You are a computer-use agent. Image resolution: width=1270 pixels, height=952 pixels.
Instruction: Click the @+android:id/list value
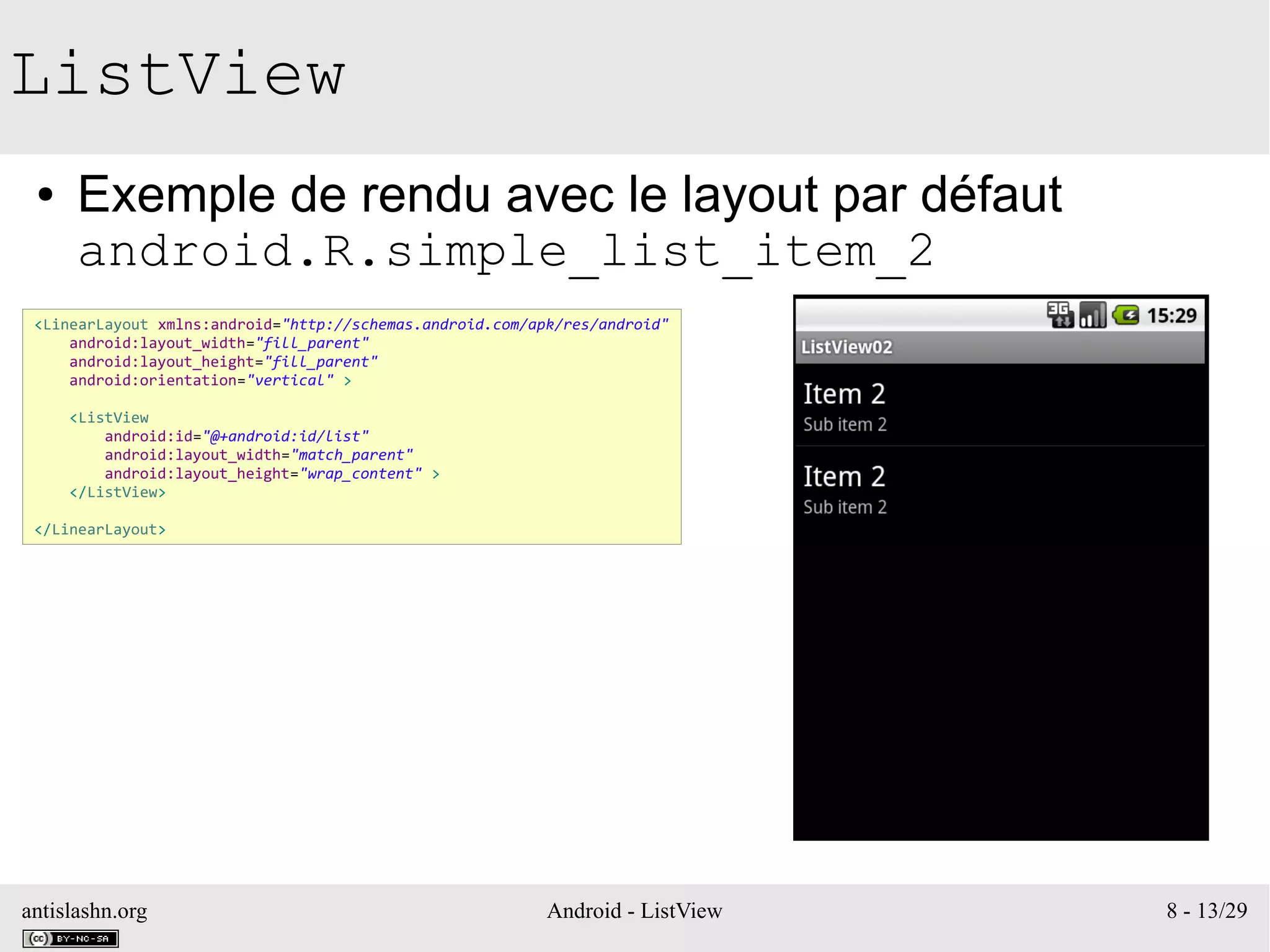pyautogui.click(x=286, y=436)
